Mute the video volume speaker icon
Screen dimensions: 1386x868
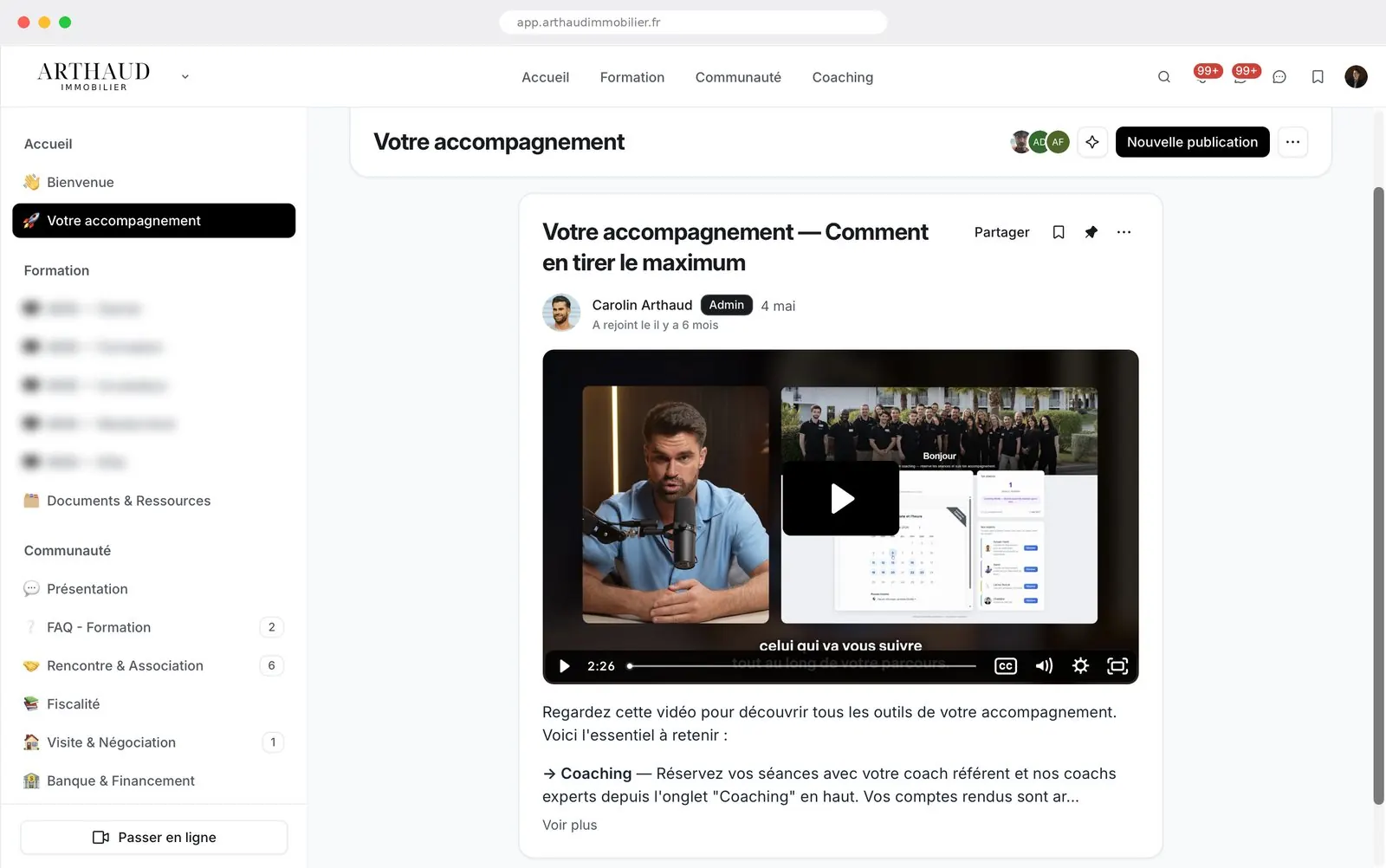tap(1044, 666)
